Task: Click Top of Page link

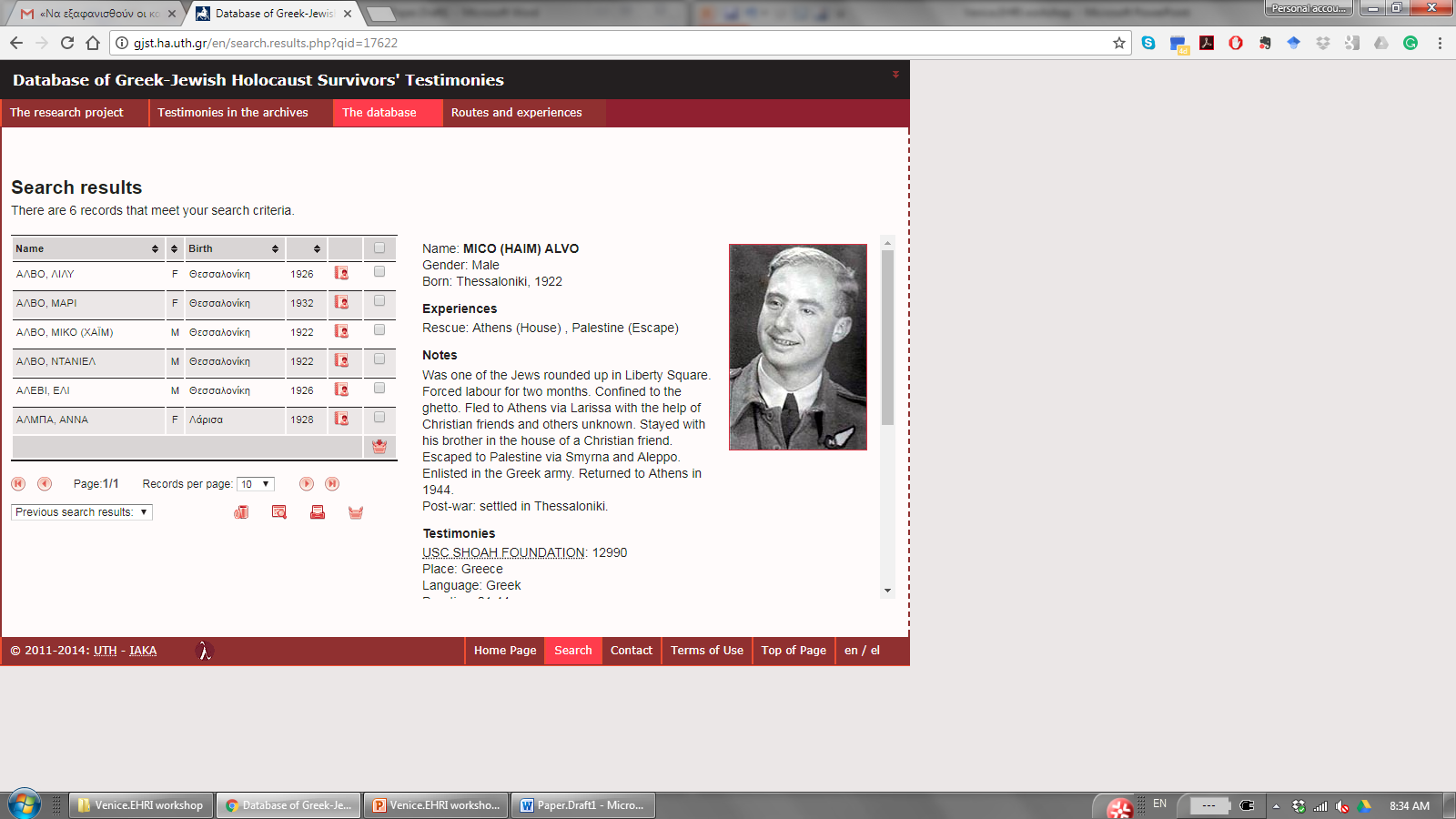Action: pyautogui.click(x=794, y=651)
